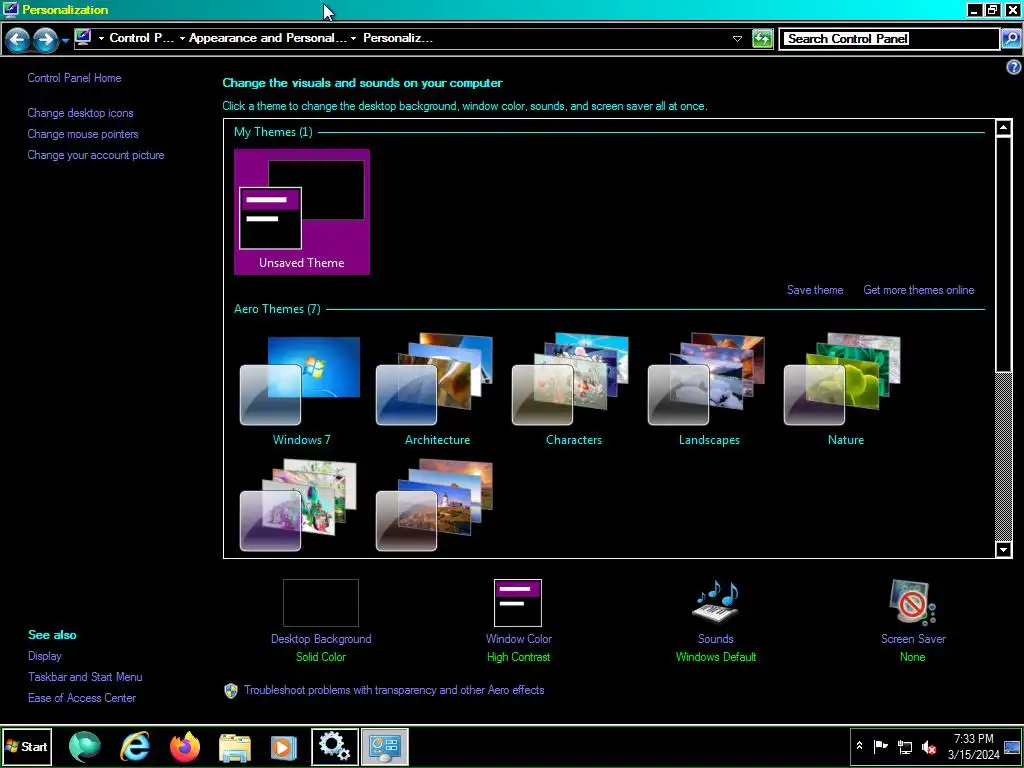The height and width of the screenshot is (768, 1024).
Task: Click Troubleshoot problems with transparency link
Action: pos(394,690)
